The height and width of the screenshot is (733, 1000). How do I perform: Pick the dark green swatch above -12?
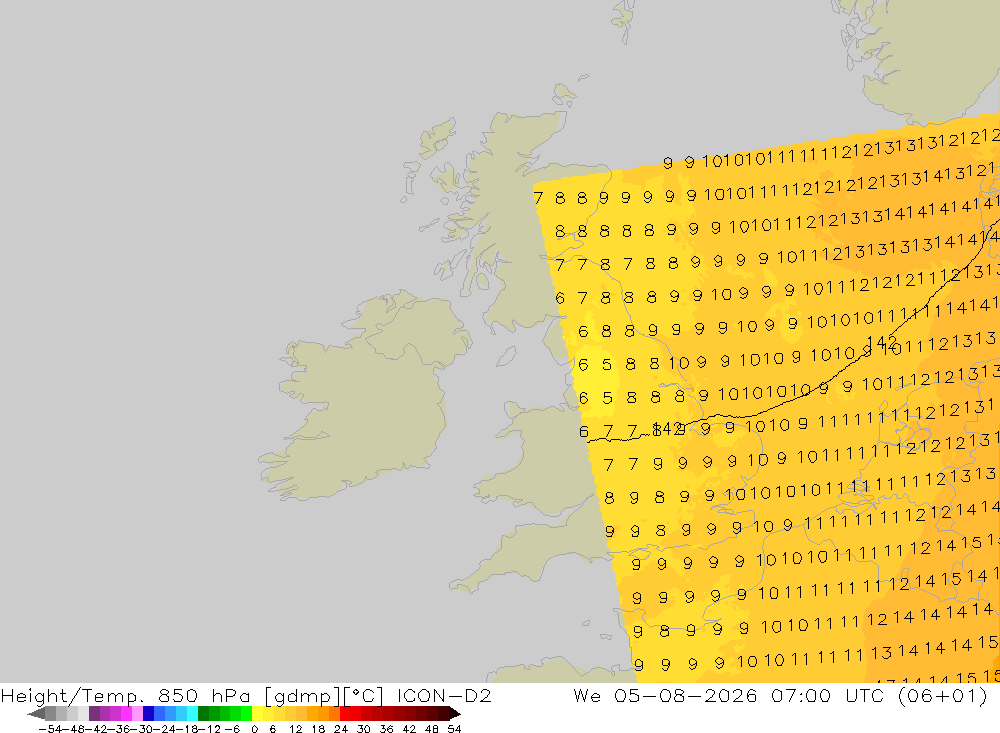(203, 713)
